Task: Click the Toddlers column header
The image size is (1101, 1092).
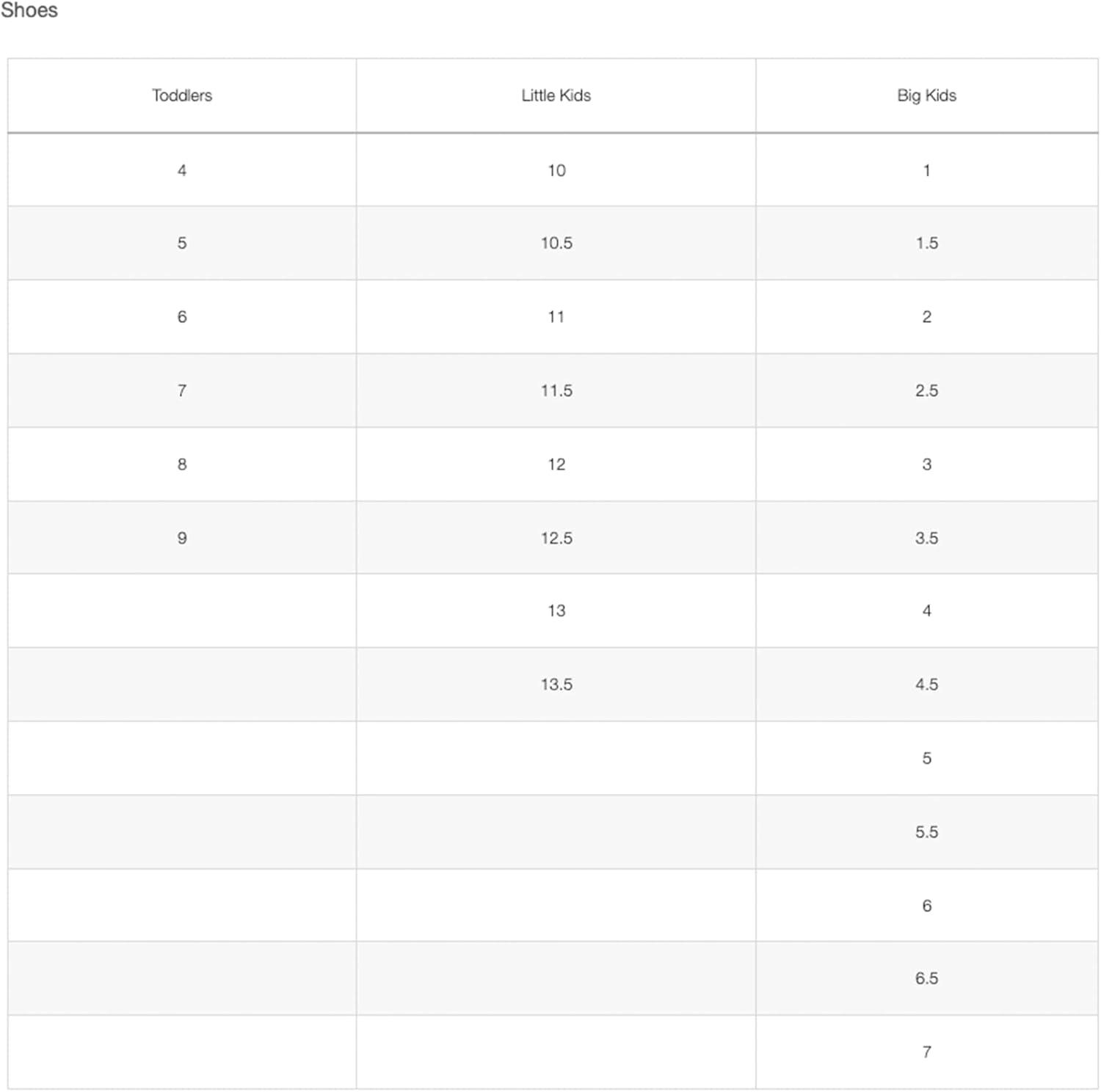Action: (x=182, y=95)
